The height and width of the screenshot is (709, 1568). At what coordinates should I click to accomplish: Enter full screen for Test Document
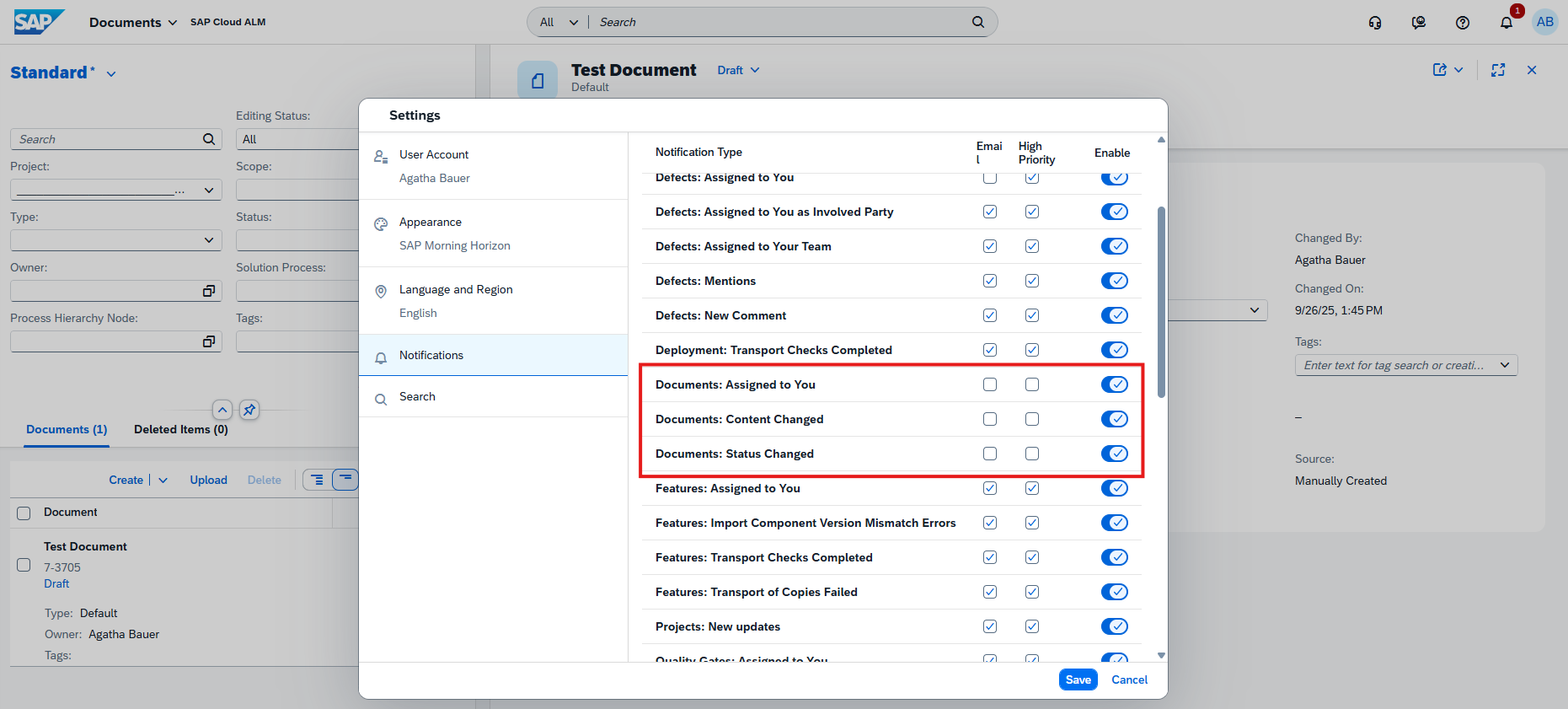pos(1498,70)
